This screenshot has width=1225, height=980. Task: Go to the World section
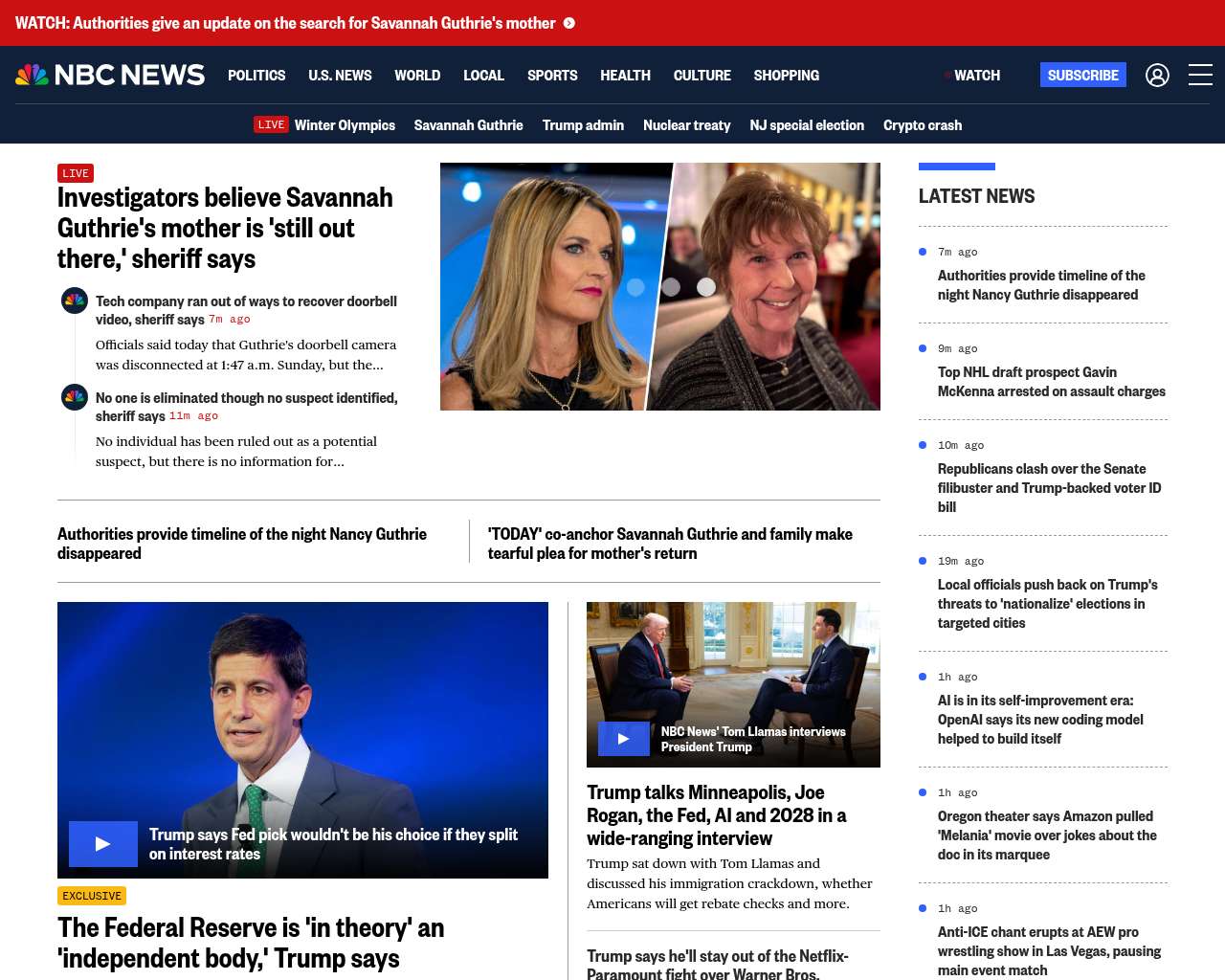pyautogui.click(x=417, y=75)
